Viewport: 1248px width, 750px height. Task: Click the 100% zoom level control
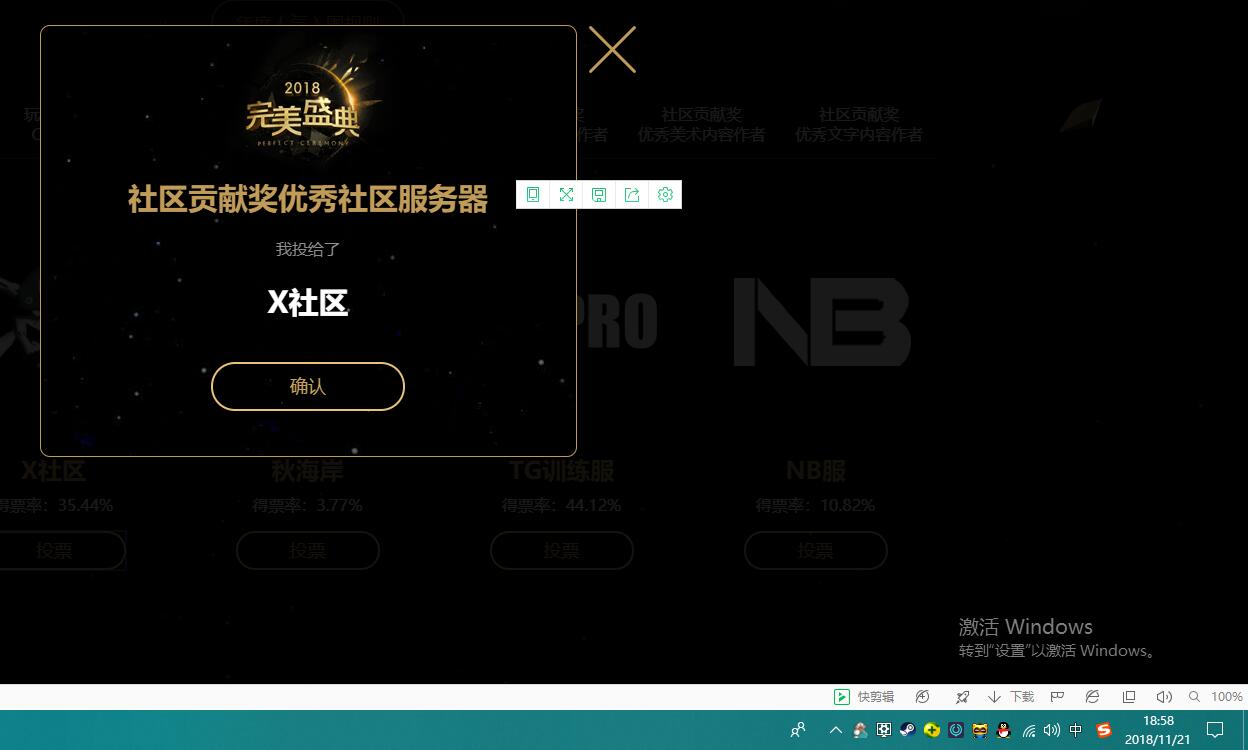tap(1226, 697)
